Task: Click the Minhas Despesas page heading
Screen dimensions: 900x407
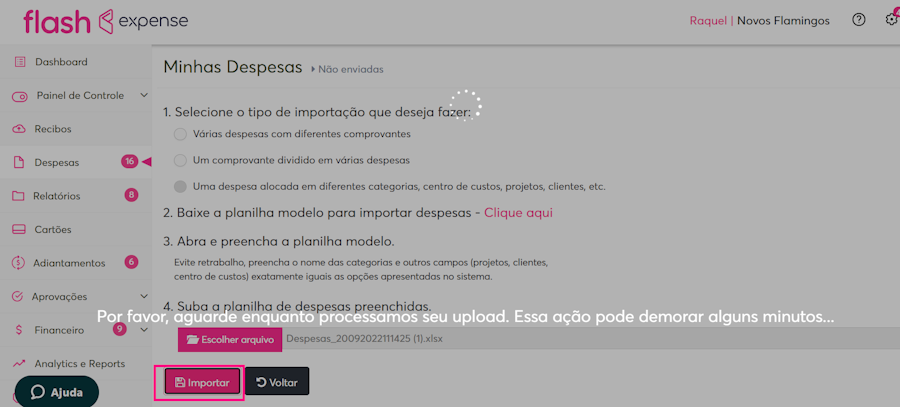Action: (233, 67)
